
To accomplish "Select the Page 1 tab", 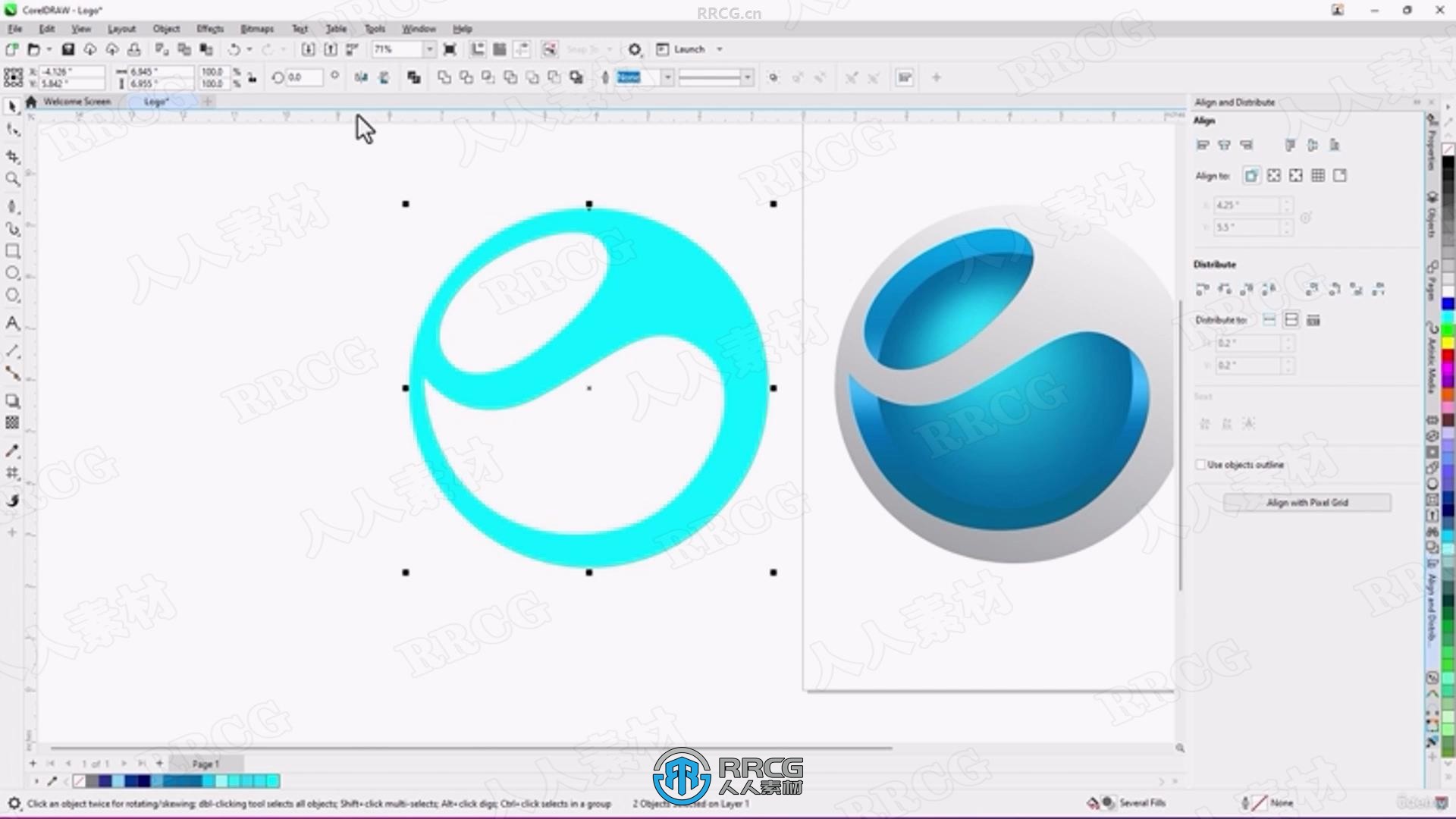I will tap(206, 764).
